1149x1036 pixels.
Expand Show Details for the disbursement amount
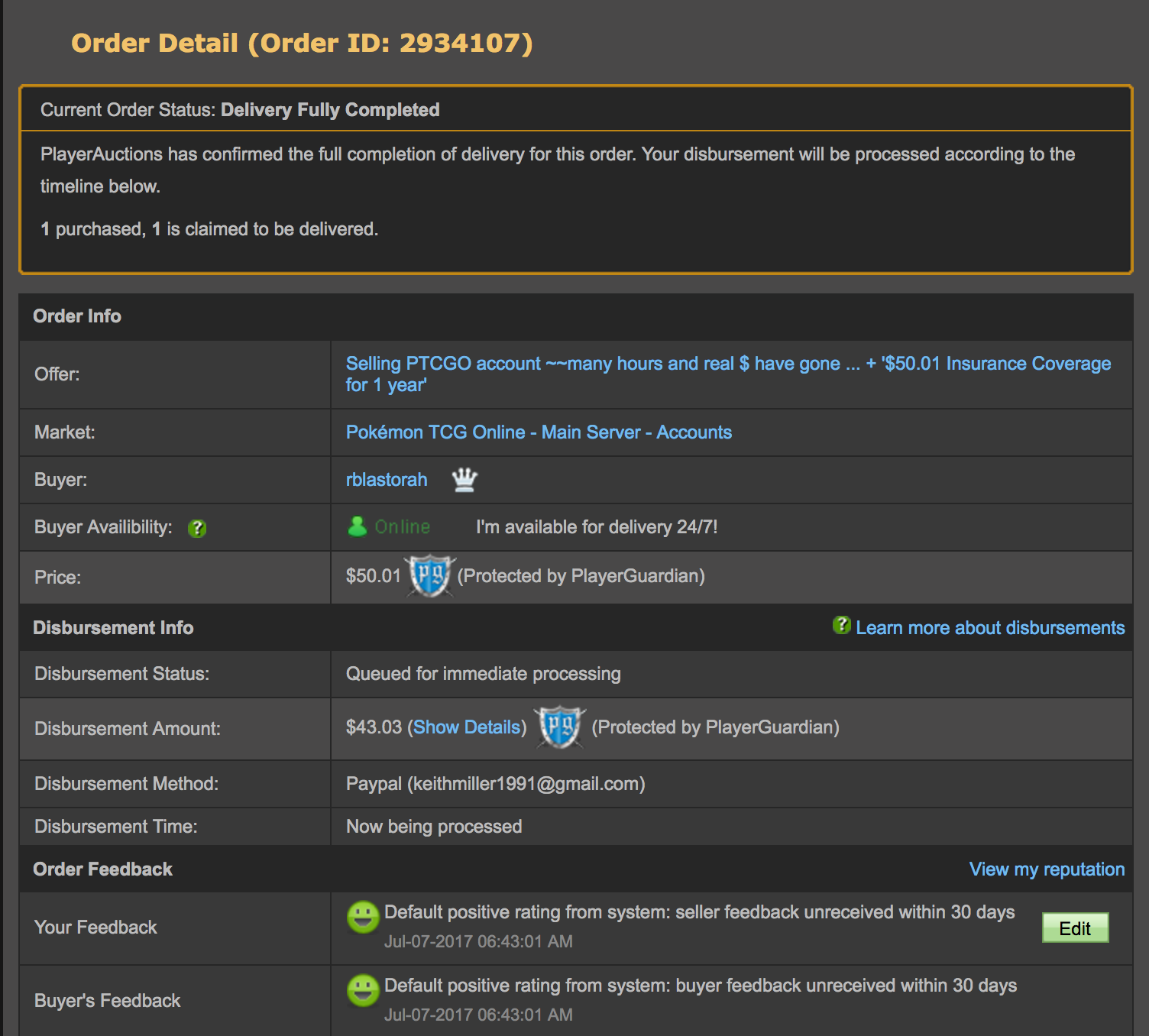[467, 727]
